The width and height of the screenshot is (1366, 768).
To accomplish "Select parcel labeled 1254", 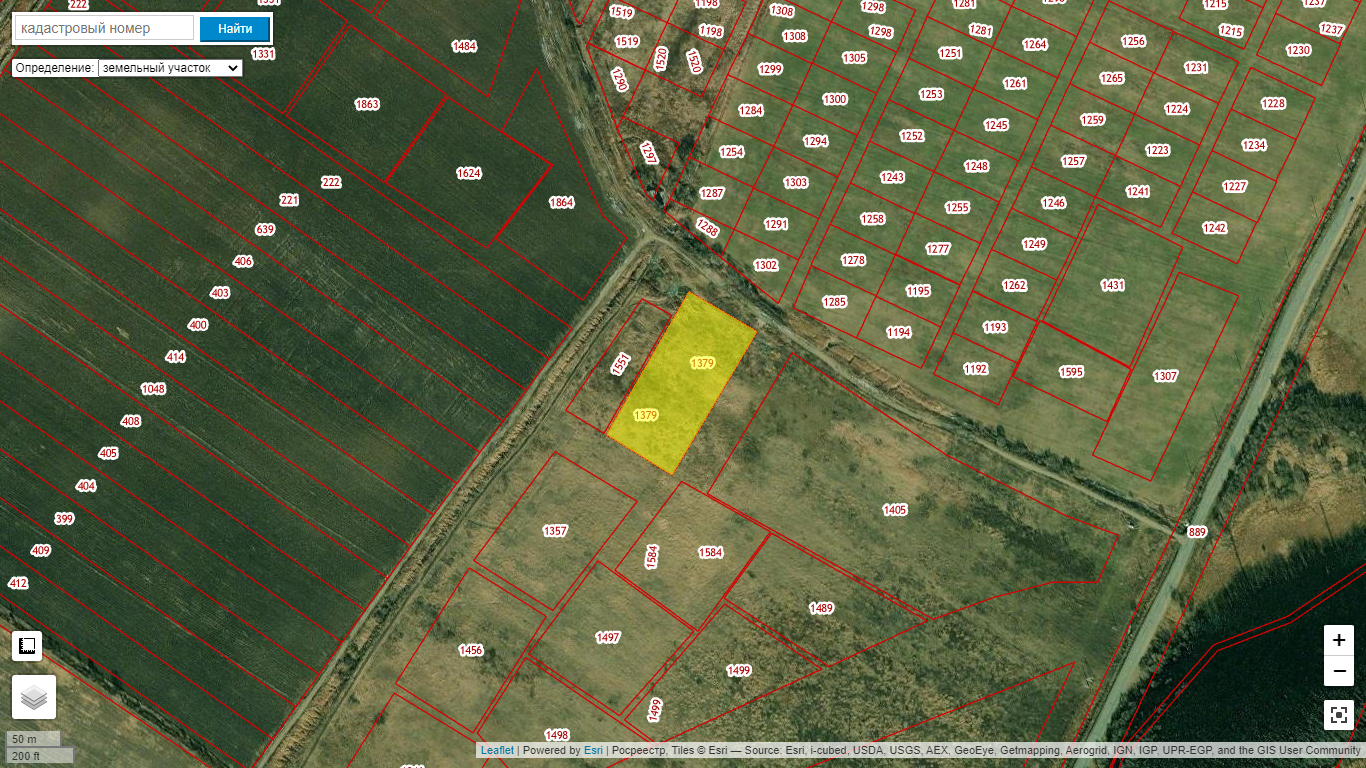I will click(732, 152).
